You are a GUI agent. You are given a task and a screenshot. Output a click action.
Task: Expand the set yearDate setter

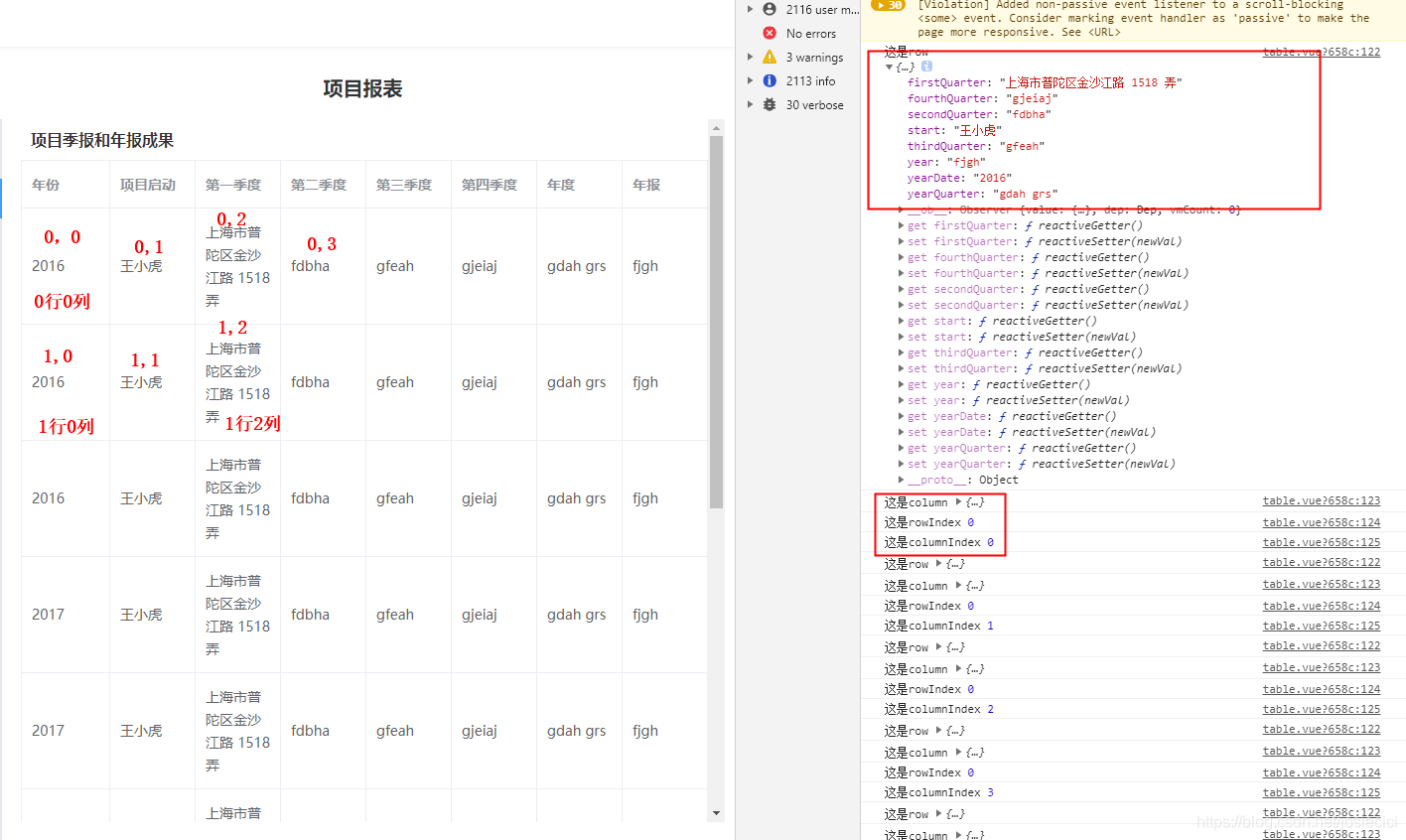pyautogui.click(x=901, y=432)
